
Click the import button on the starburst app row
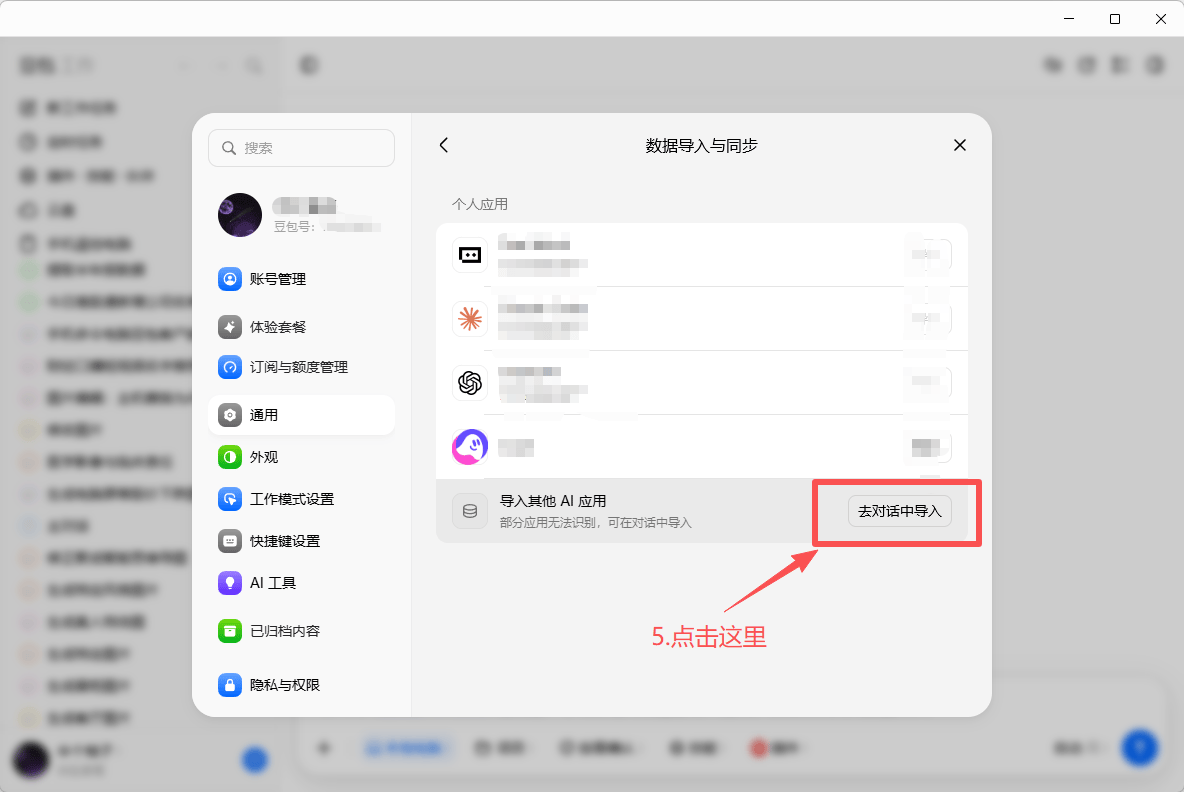(x=928, y=319)
